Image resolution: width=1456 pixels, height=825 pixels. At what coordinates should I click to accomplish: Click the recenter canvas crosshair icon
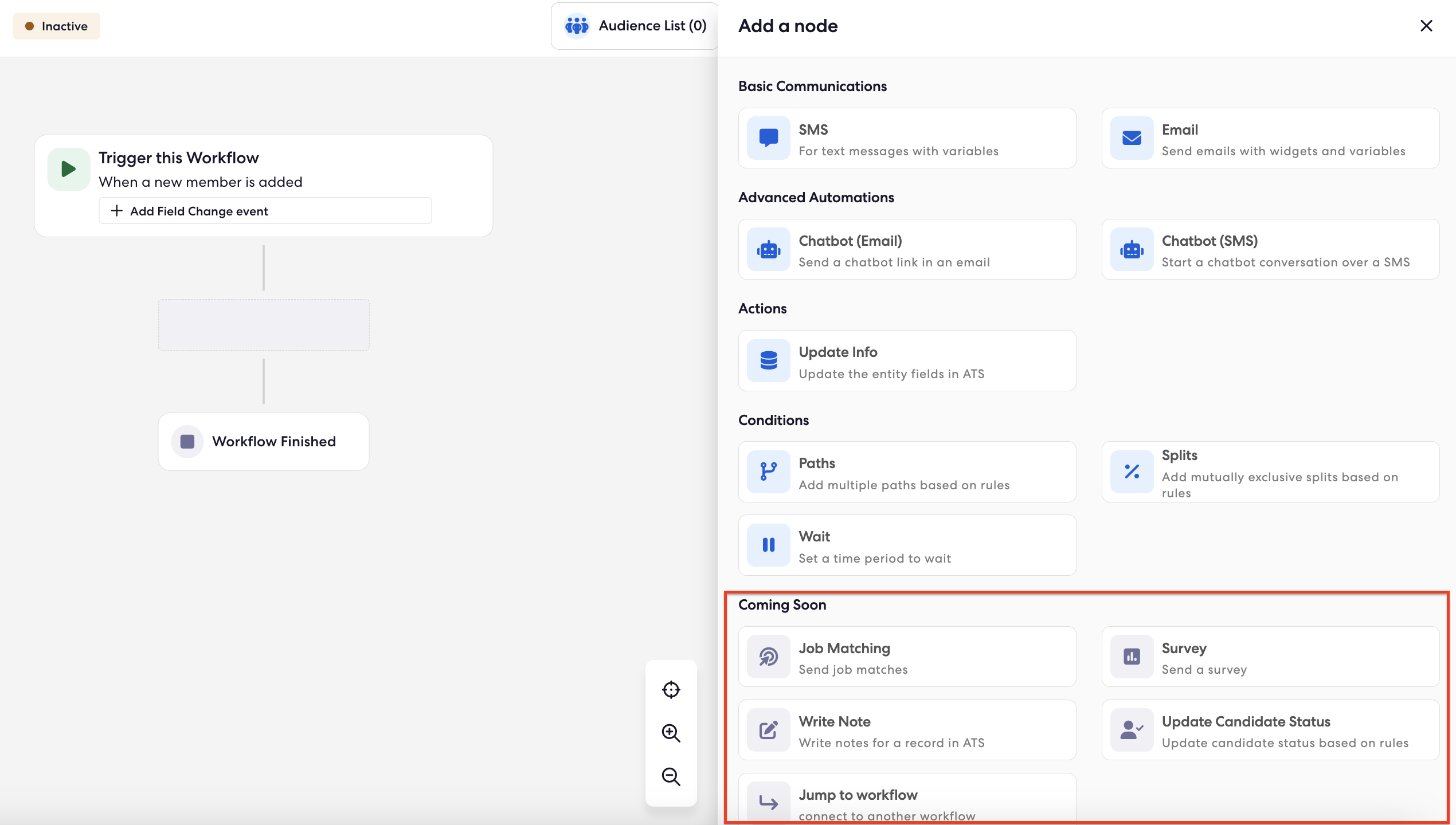tap(671, 689)
